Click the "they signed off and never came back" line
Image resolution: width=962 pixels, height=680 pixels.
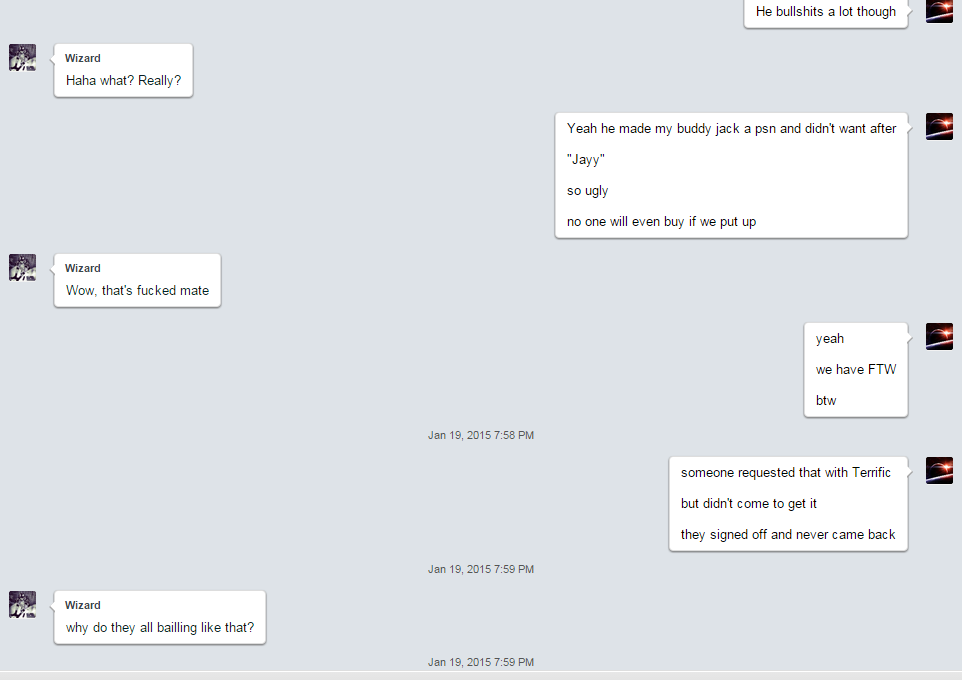coord(788,535)
